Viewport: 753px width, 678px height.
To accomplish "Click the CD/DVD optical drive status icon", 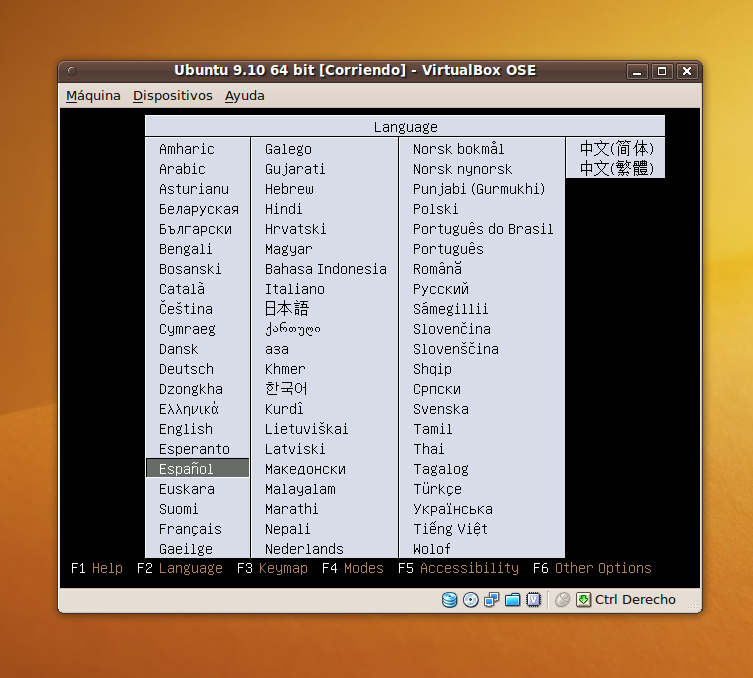I will coord(471,600).
